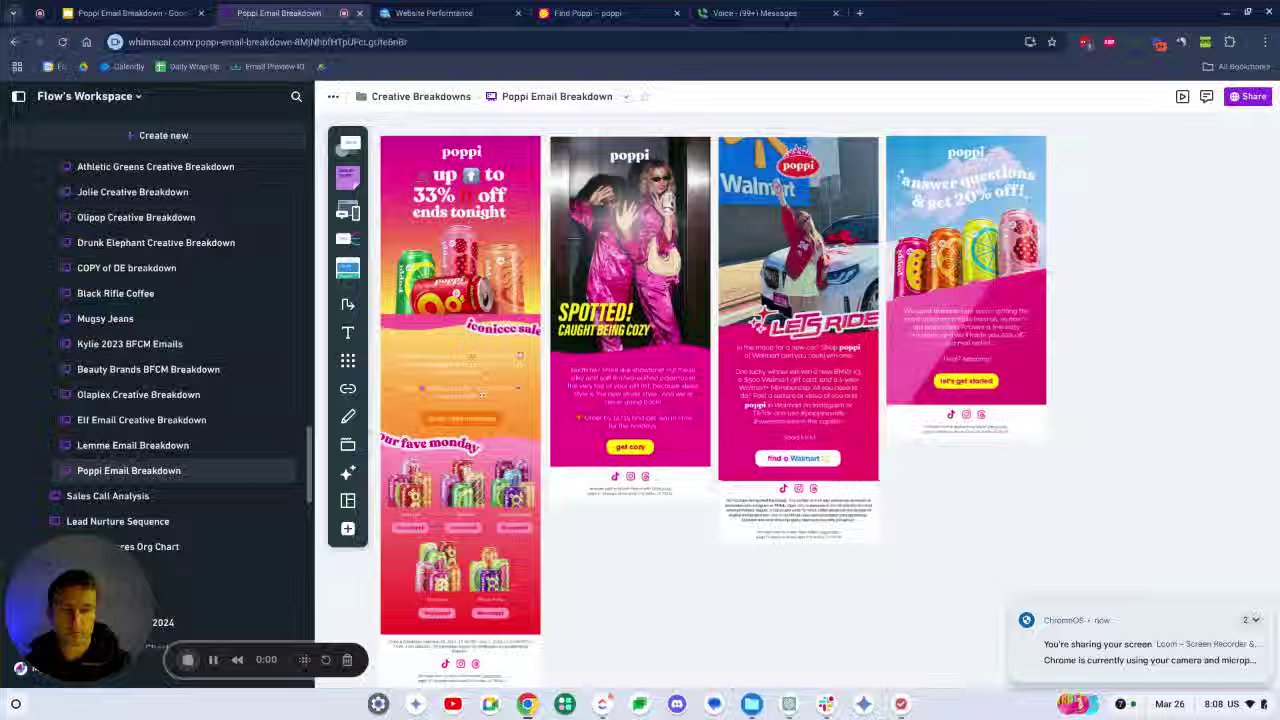The image size is (1280, 720).
Task: Start presentation mode icon
Action: coord(1182,96)
